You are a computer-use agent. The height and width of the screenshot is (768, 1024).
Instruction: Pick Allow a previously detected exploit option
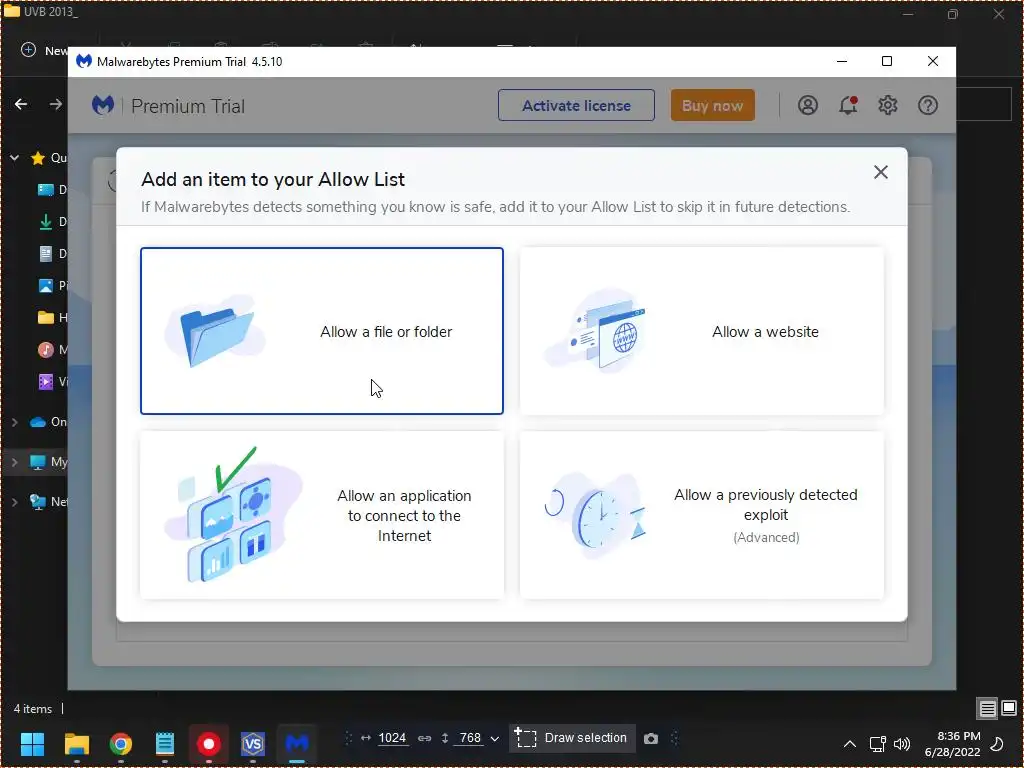(x=701, y=515)
